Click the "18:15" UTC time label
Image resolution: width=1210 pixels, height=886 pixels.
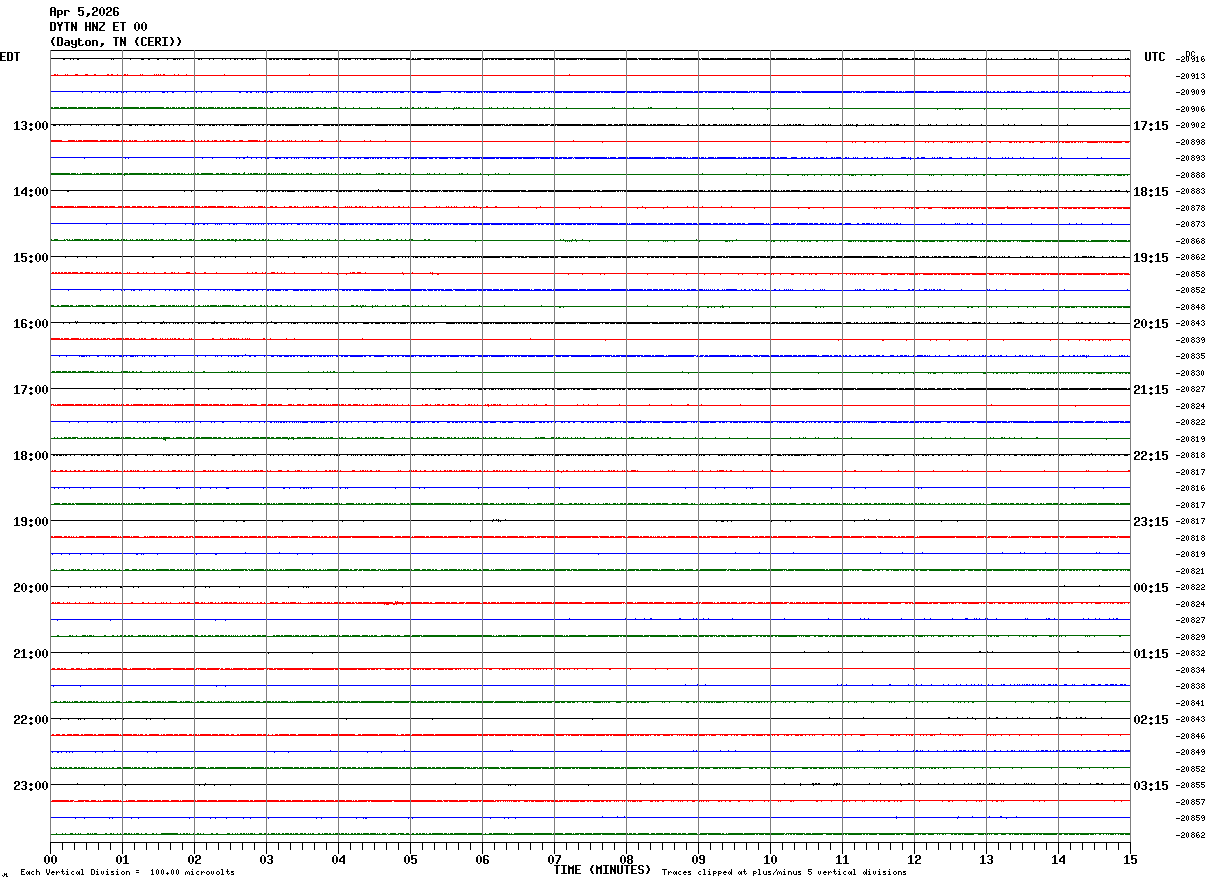click(1150, 192)
